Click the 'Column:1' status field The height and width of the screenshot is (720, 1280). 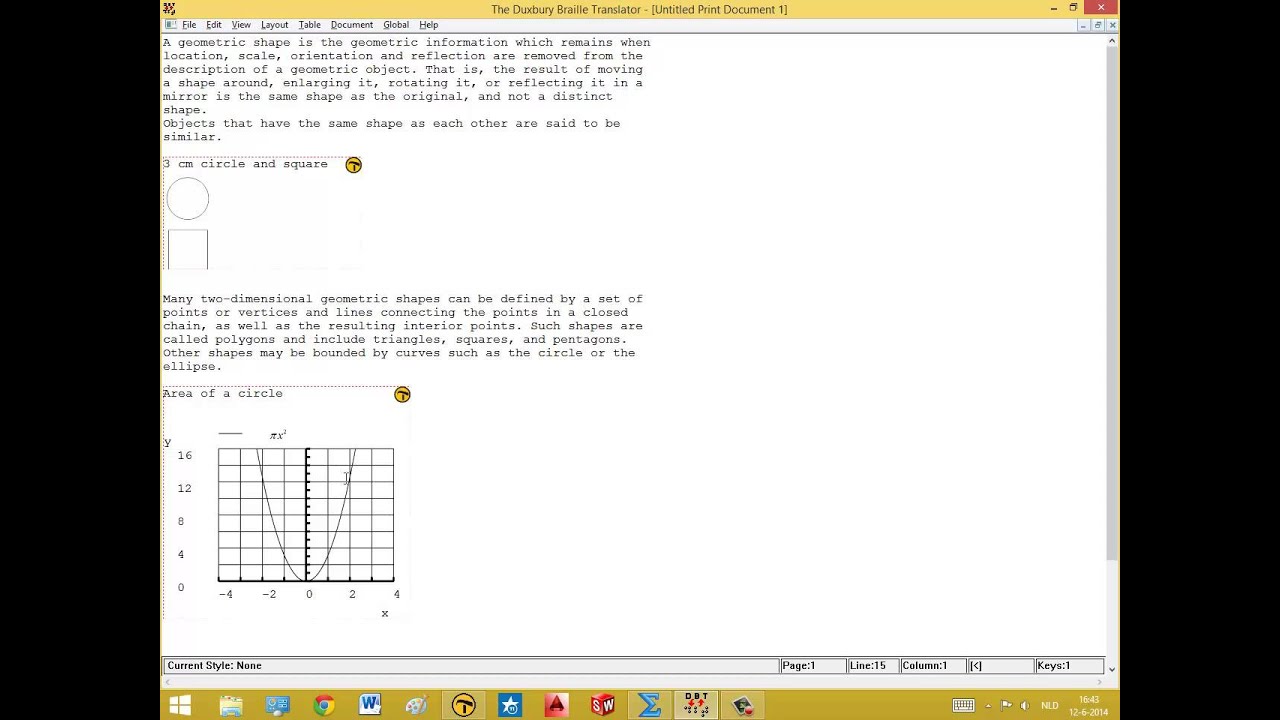(x=933, y=666)
